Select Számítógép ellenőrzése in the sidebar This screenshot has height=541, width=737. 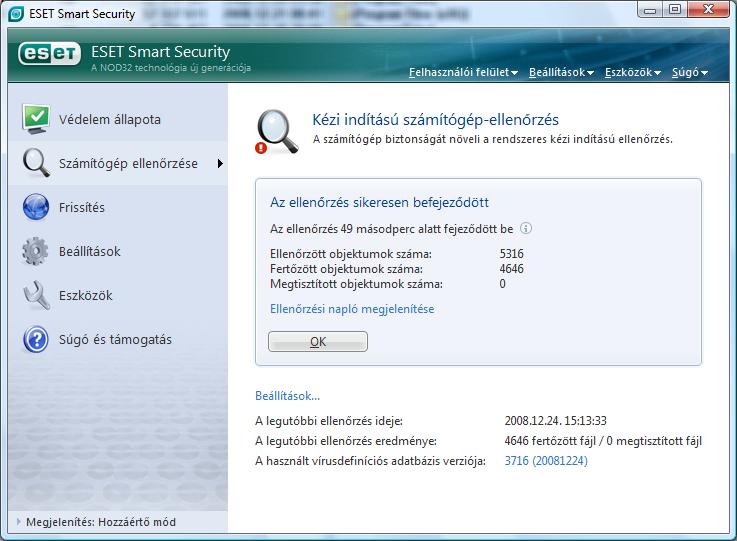pos(118,163)
